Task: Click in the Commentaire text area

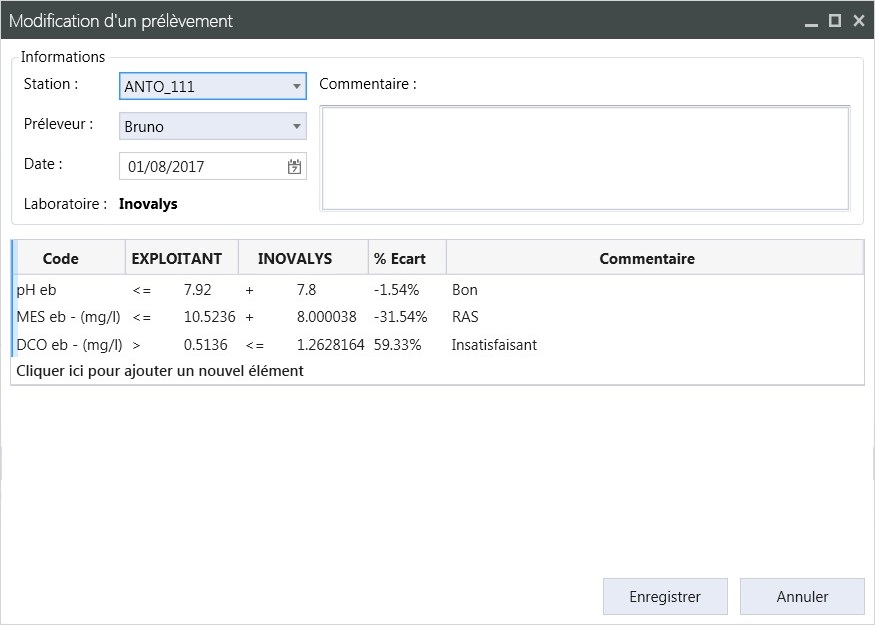Action: click(585, 158)
